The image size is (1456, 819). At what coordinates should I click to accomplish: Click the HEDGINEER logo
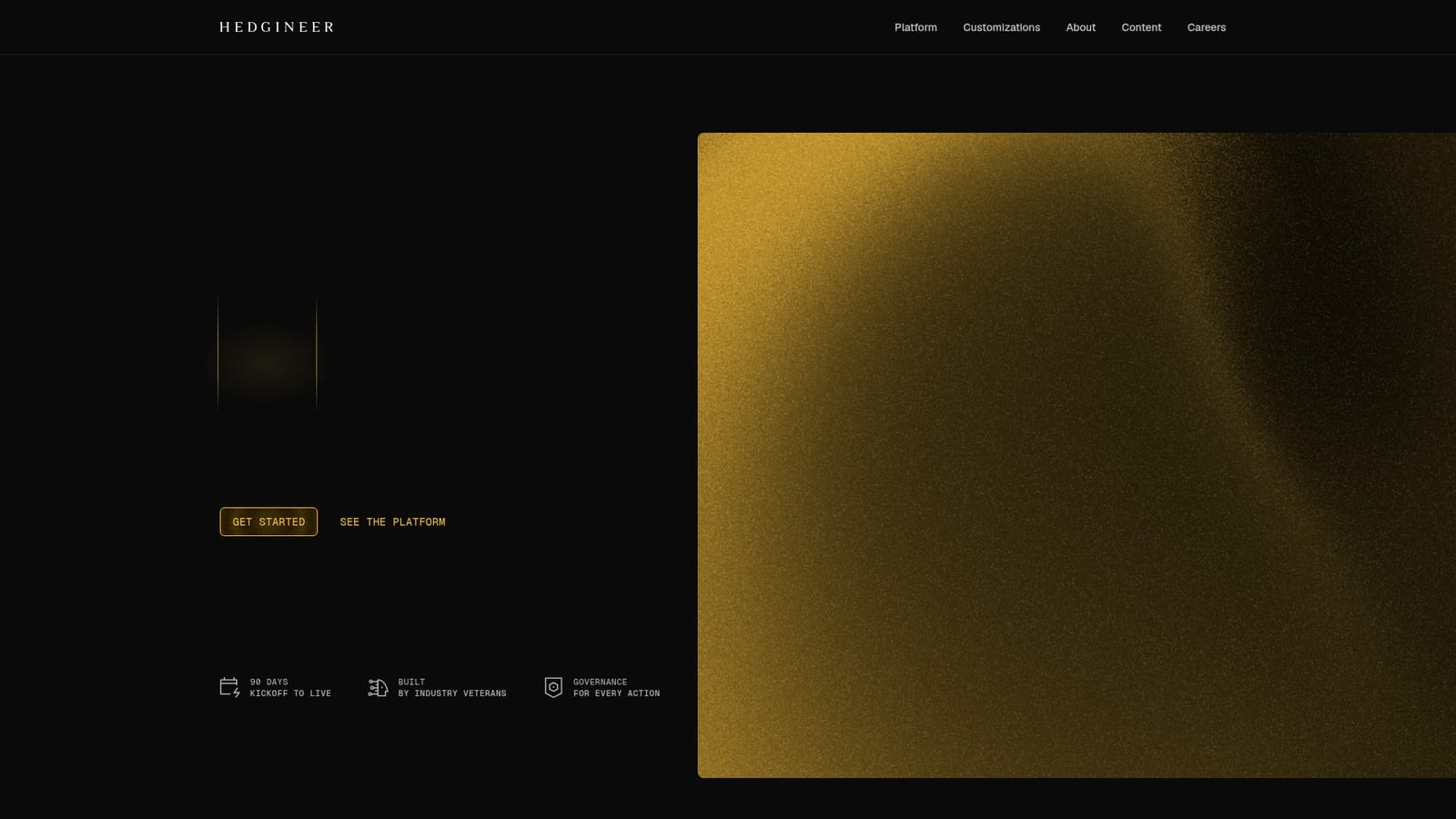[x=277, y=27]
